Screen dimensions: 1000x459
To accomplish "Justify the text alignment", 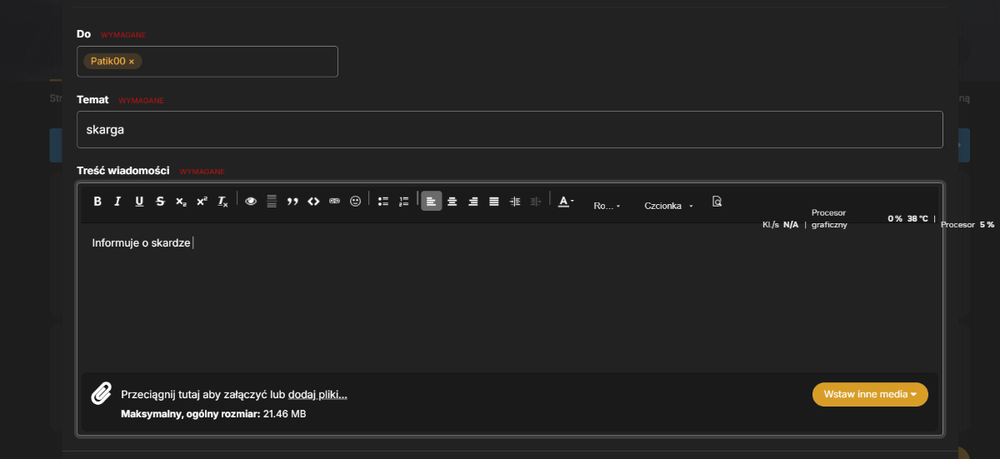I will point(494,201).
